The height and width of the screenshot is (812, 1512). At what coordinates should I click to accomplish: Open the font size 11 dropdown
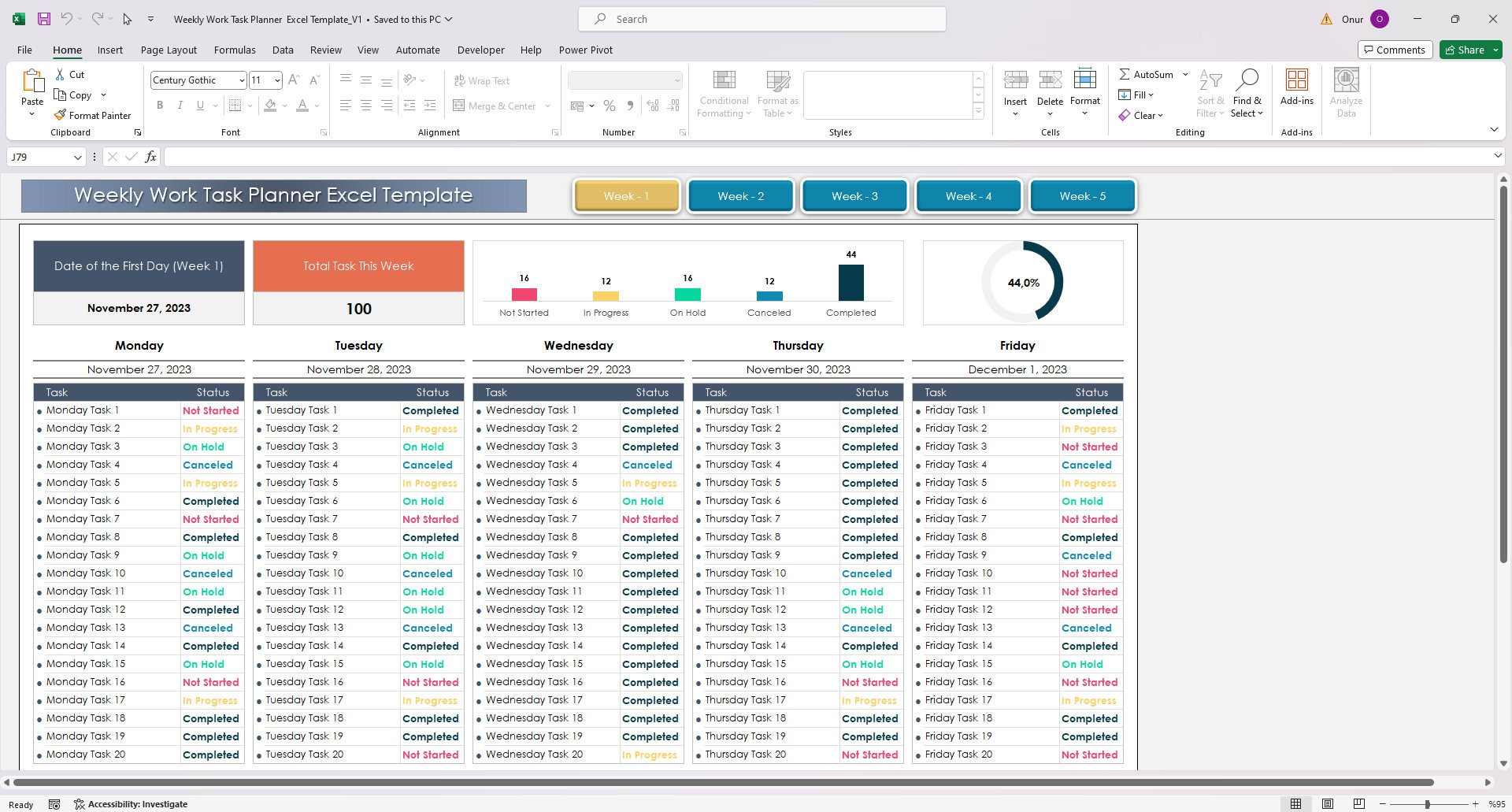[x=277, y=80]
